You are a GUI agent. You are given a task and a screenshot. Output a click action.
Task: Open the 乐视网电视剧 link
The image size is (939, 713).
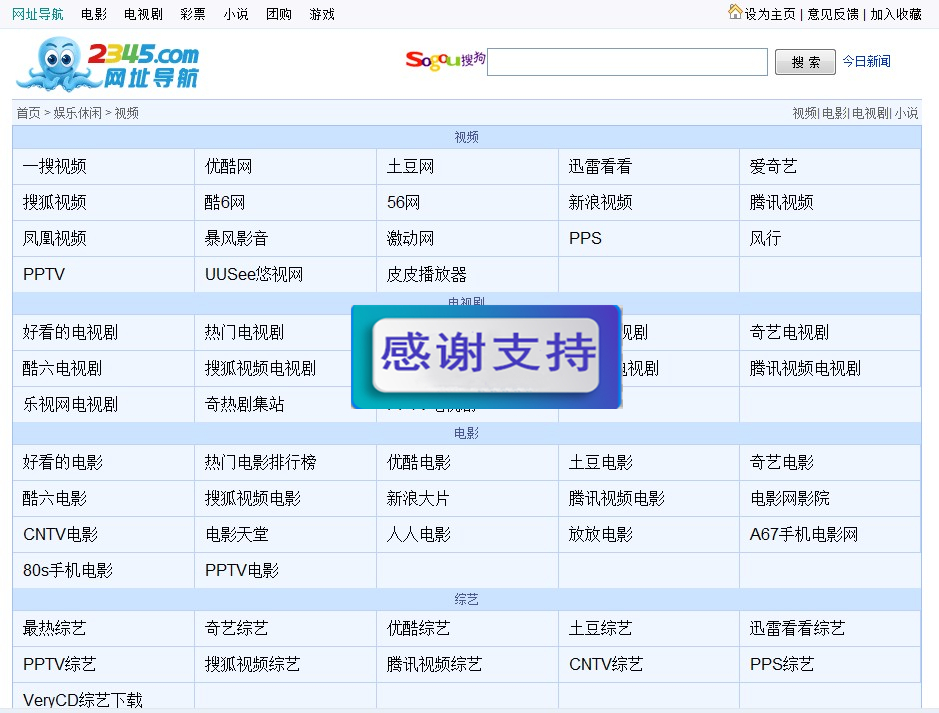pos(70,404)
